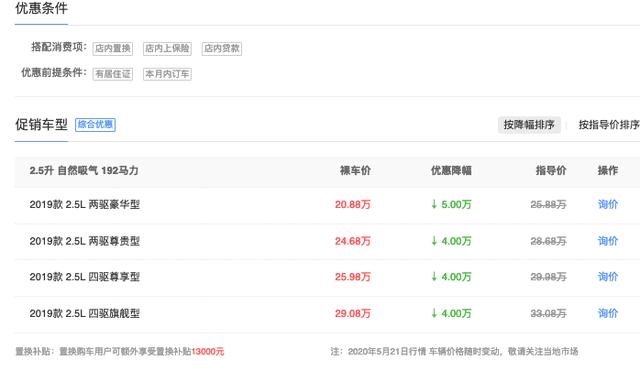This screenshot has width=640, height=371.
Task: Select the 2019款 2.5L 四驱尊享型 row name
Action: point(84,277)
